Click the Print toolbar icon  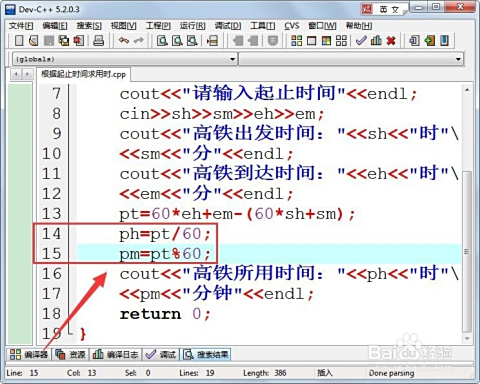(x=98, y=41)
